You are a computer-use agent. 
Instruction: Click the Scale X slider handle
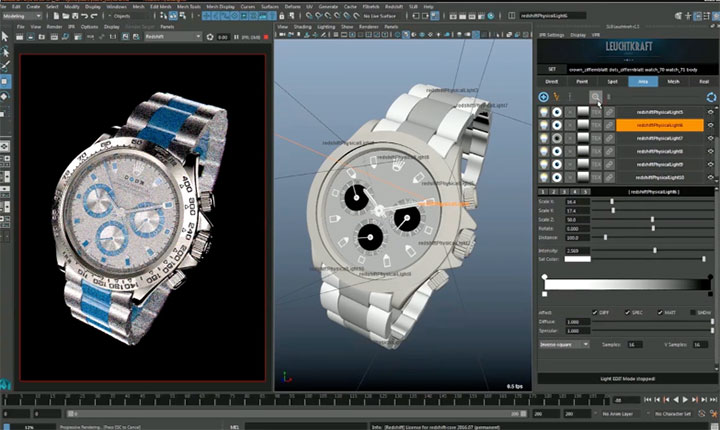[x=612, y=202]
